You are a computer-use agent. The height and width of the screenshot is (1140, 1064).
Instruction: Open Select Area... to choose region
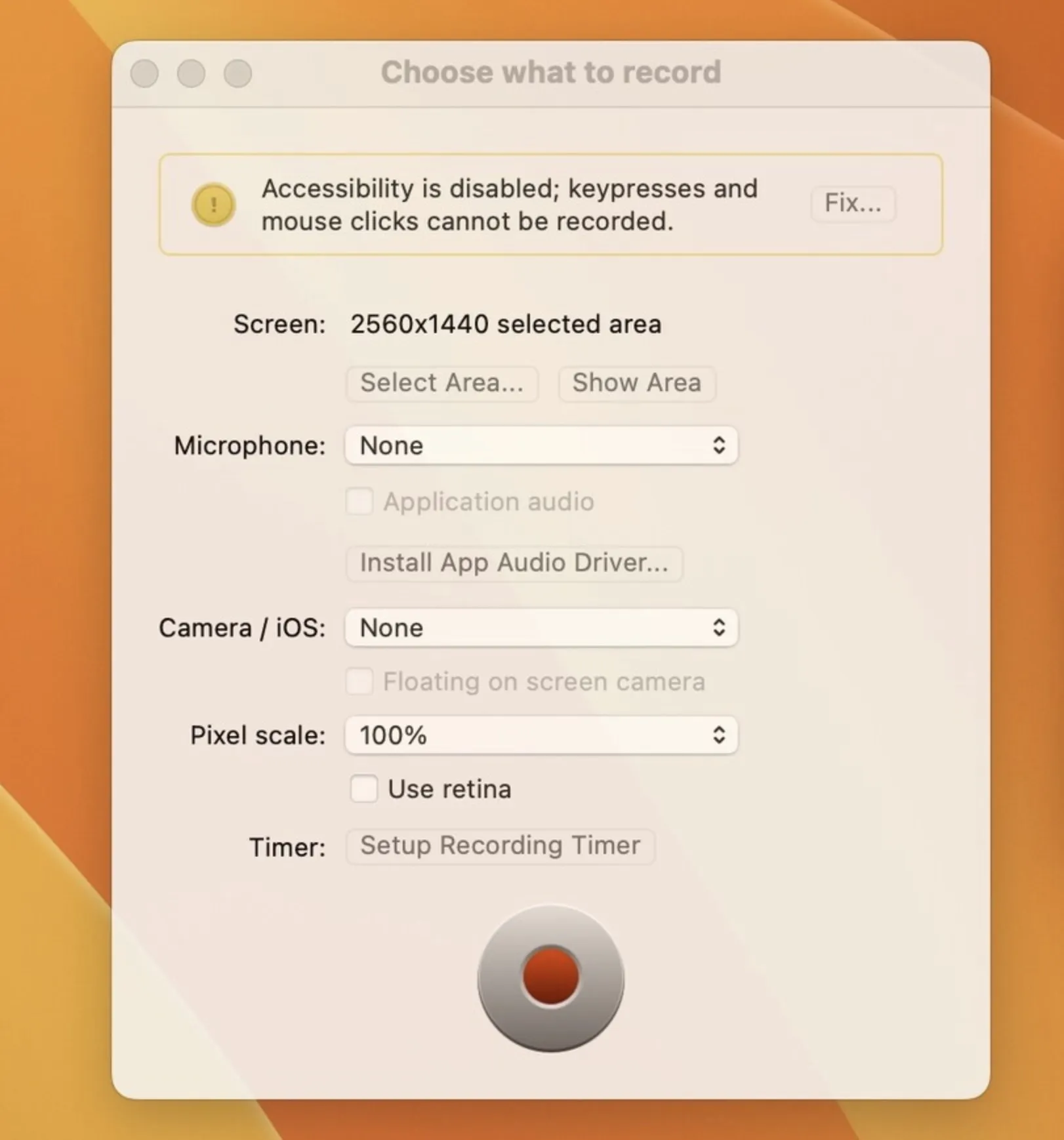coord(442,383)
